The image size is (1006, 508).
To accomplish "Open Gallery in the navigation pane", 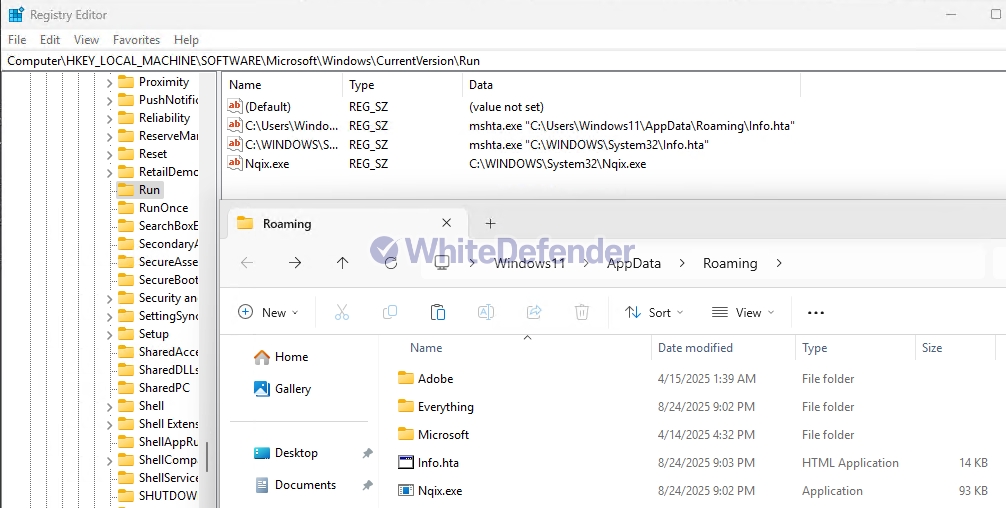I will pos(282,389).
